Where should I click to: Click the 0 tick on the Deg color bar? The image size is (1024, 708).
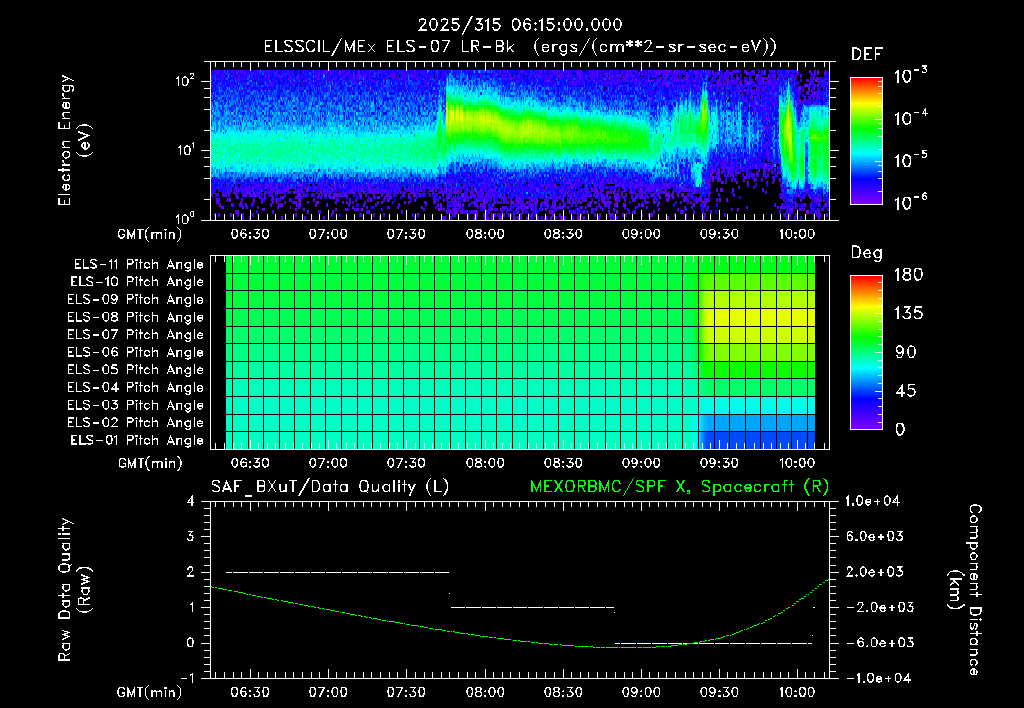coord(900,430)
